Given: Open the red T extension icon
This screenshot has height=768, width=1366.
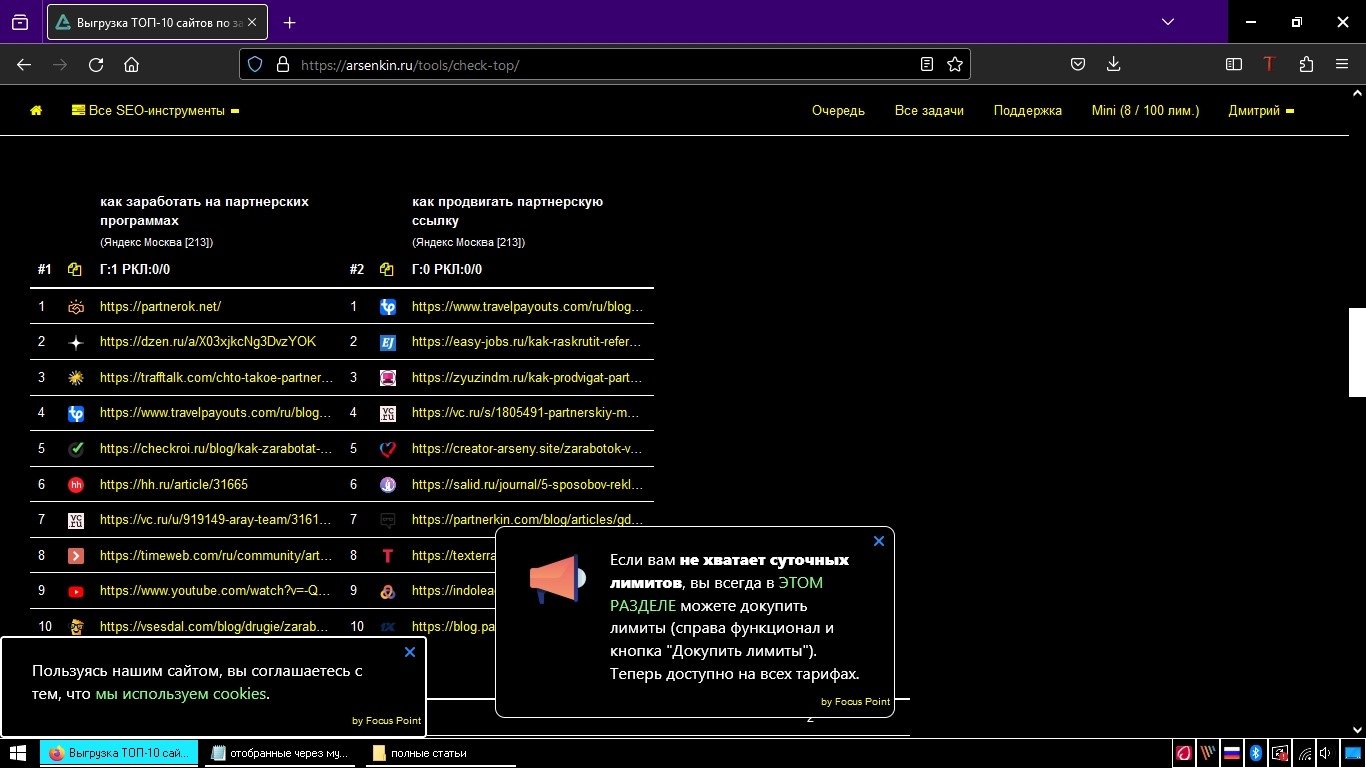Looking at the screenshot, I should 1270,64.
